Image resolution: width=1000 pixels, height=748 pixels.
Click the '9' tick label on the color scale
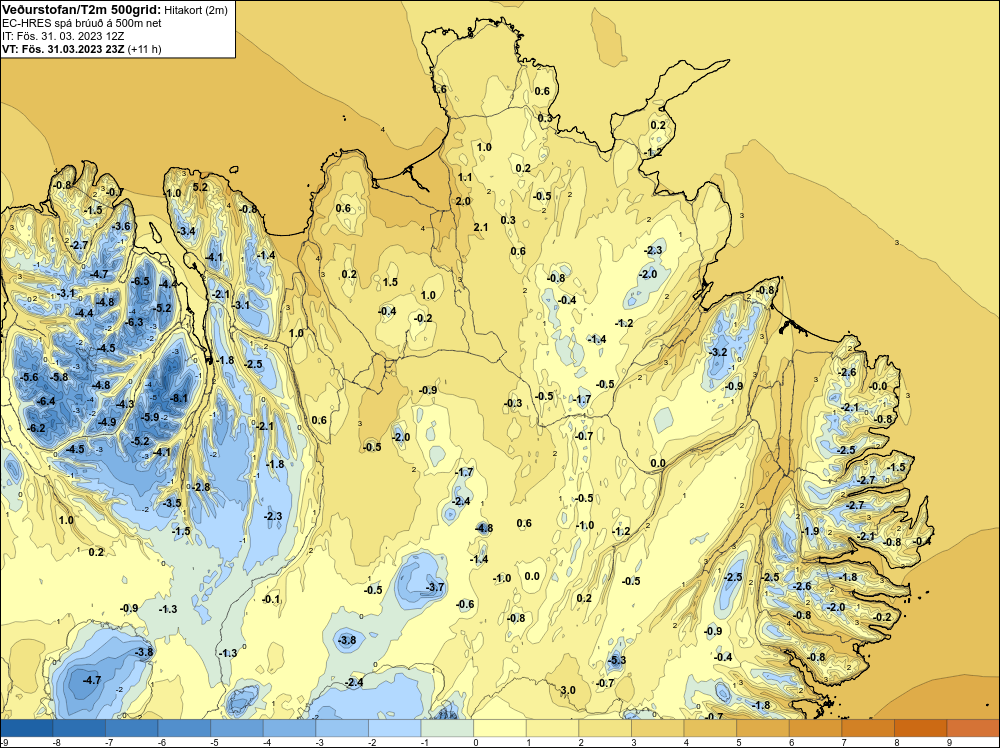pyautogui.click(x=949, y=742)
